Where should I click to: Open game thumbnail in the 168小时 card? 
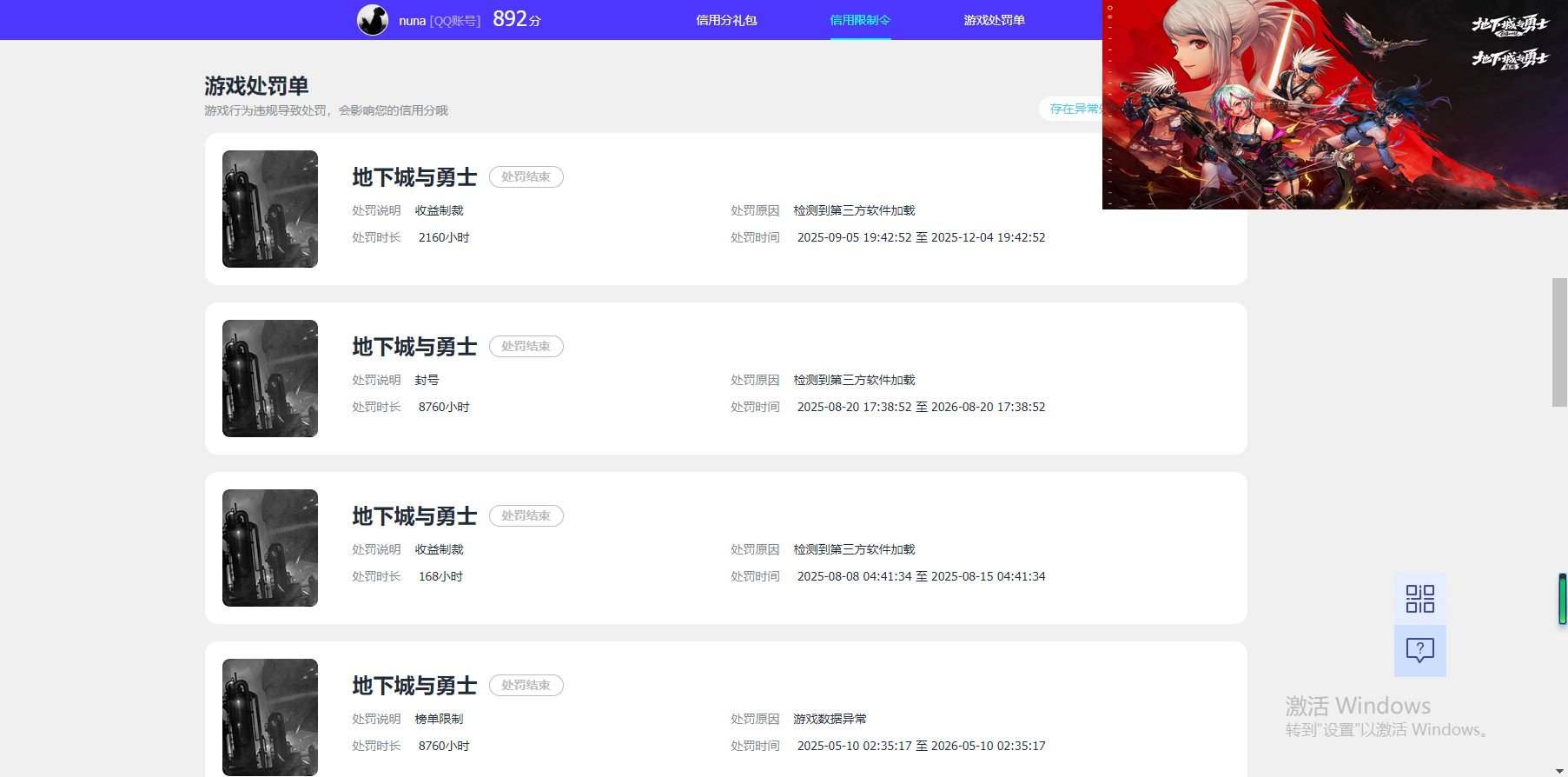[x=270, y=548]
